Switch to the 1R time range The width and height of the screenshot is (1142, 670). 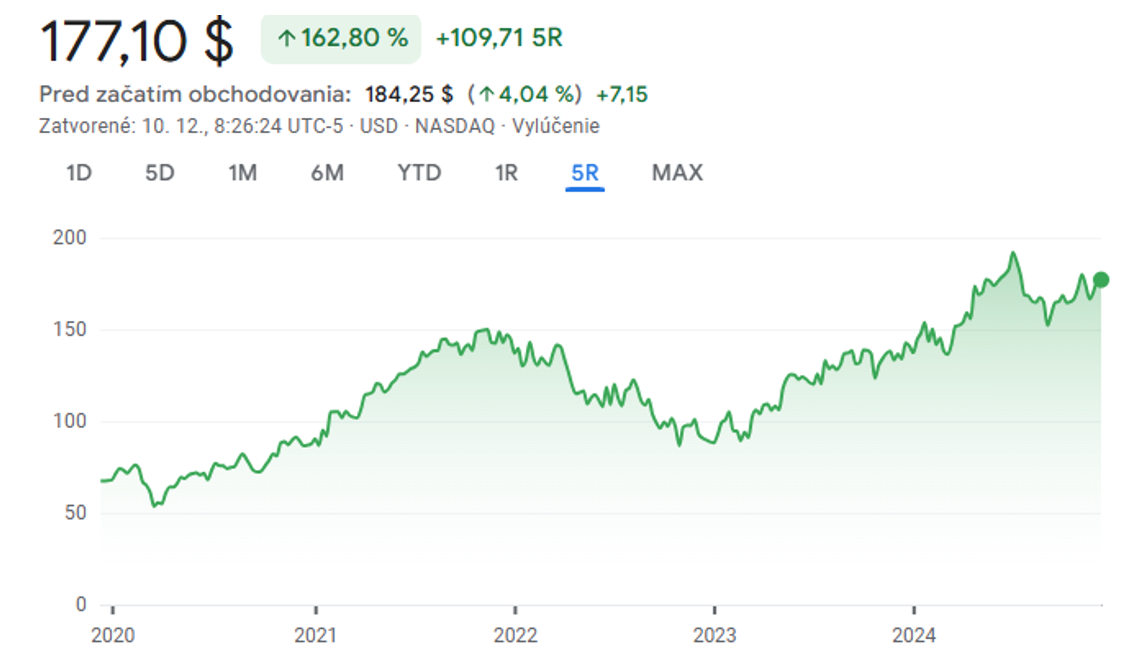pyautogui.click(x=506, y=173)
